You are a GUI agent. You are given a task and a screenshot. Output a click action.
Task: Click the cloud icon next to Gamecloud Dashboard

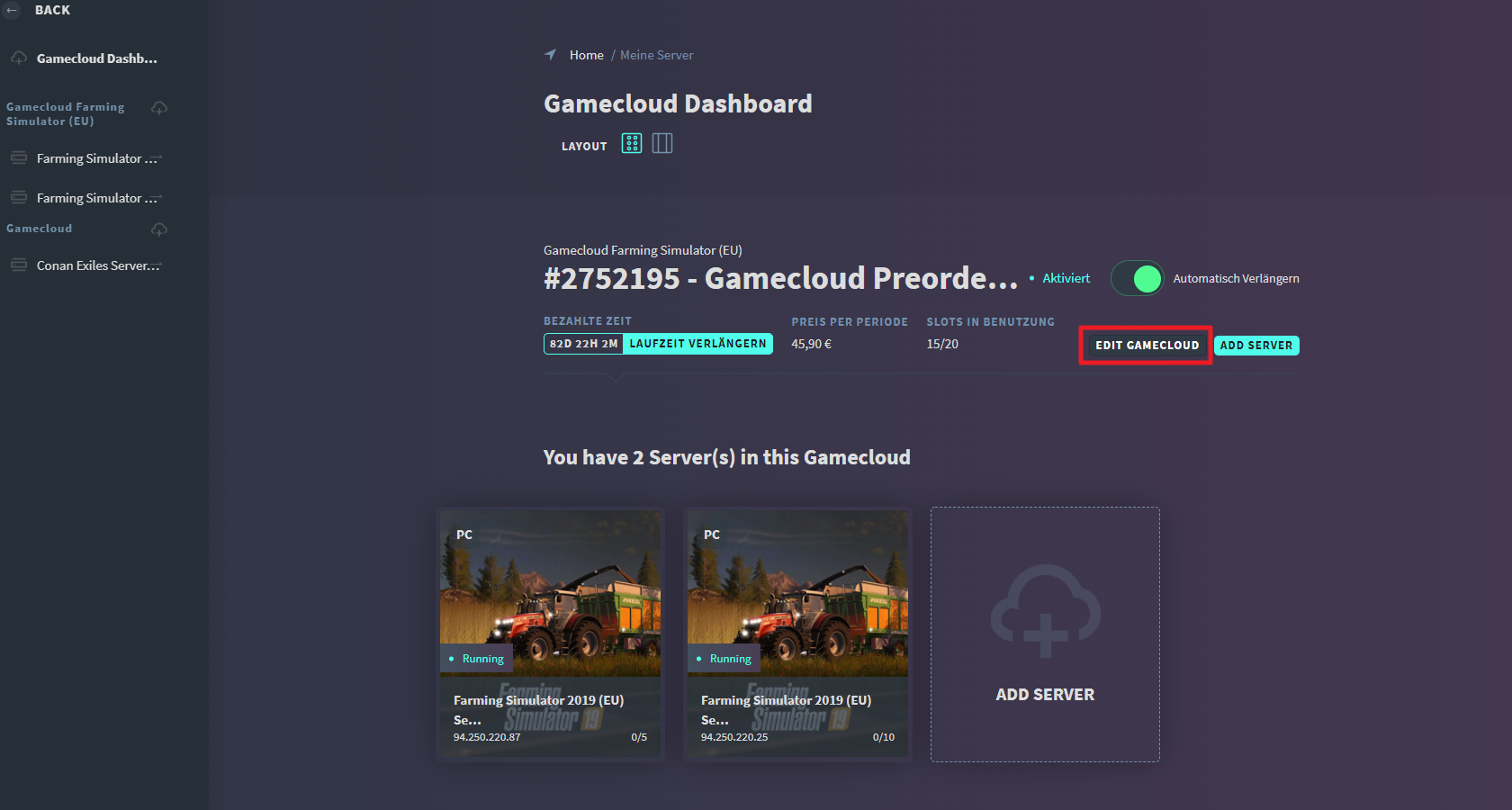[x=19, y=58]
